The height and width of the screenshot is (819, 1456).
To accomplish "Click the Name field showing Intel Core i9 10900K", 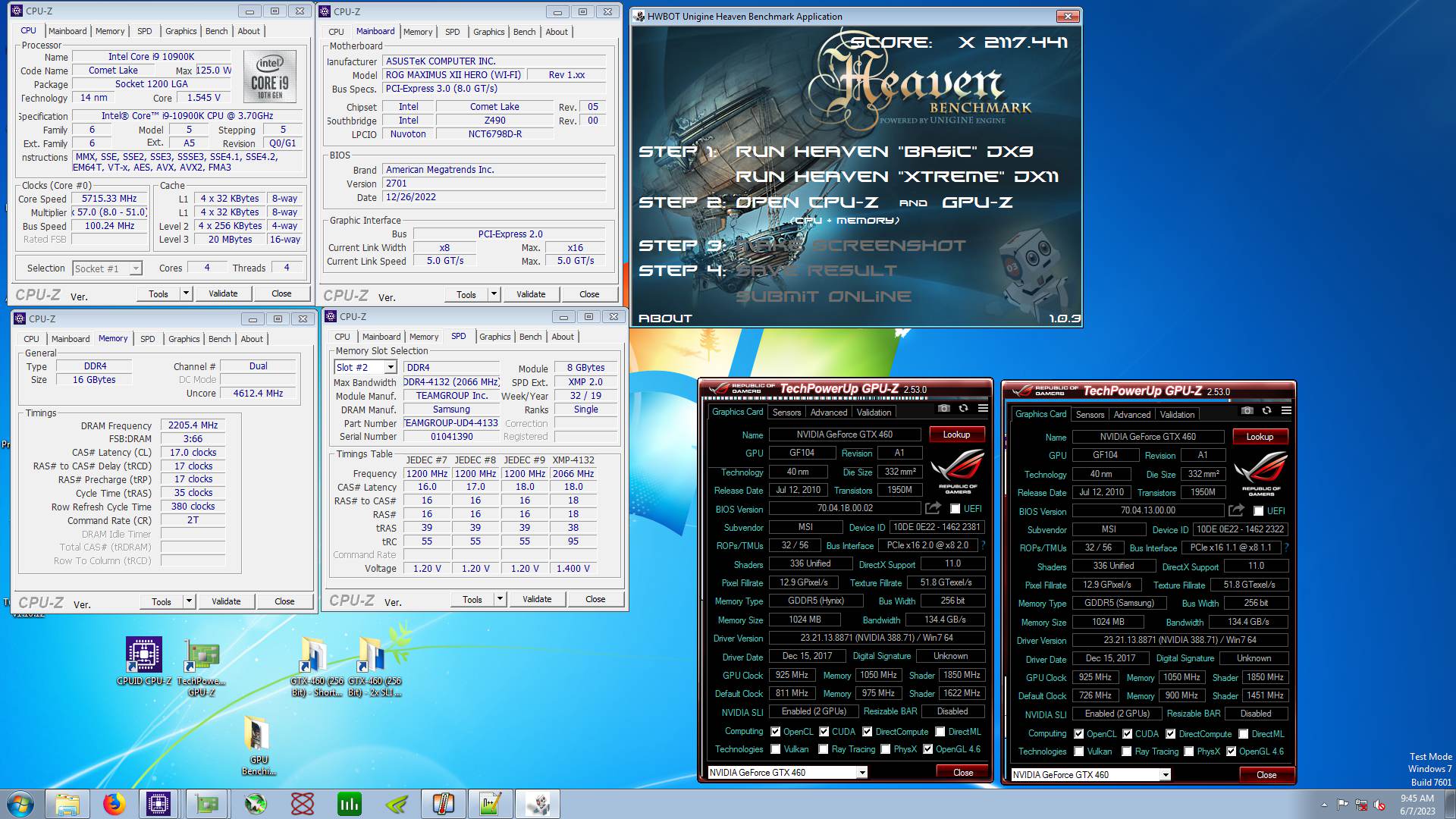I will pos(151,57).
